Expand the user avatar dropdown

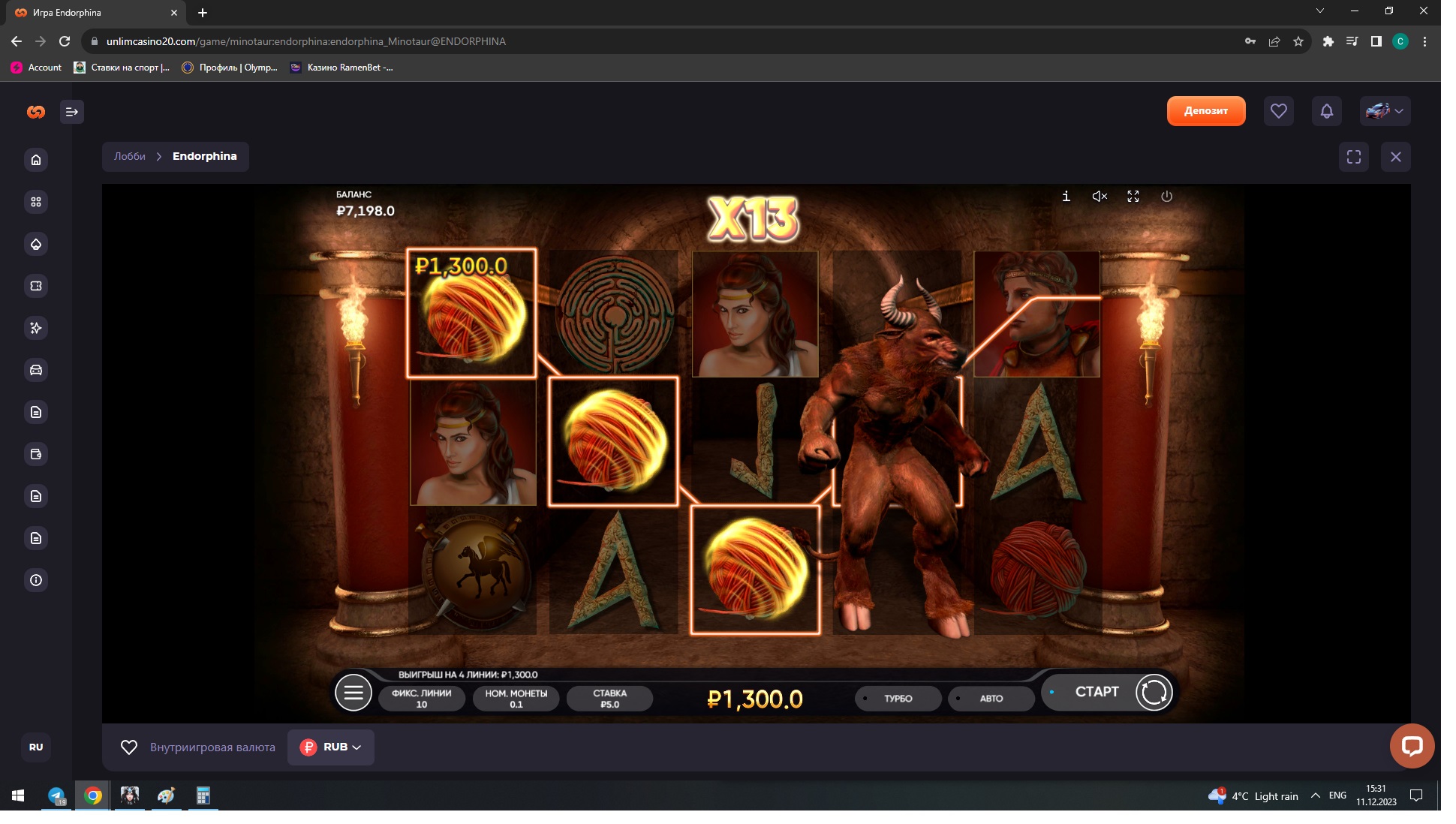(x=1385, y=111)
